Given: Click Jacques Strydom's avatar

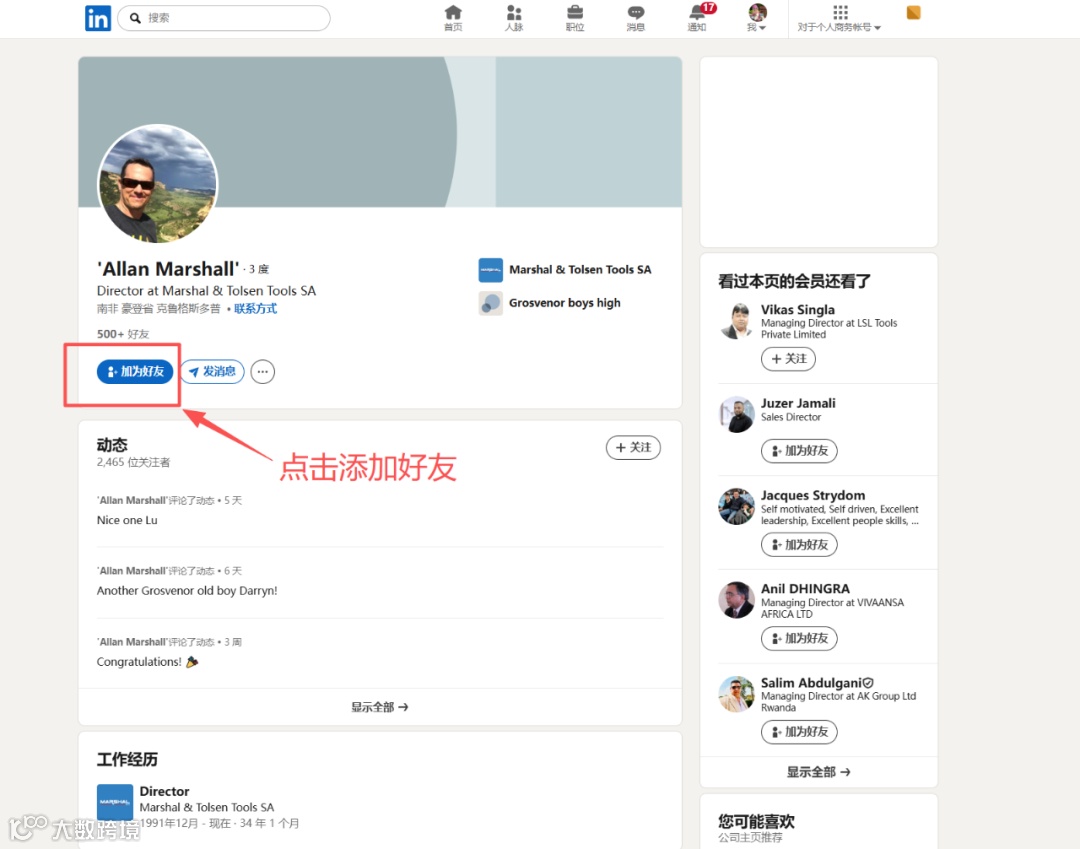Looking at the screenshot, I should [736, 507].
